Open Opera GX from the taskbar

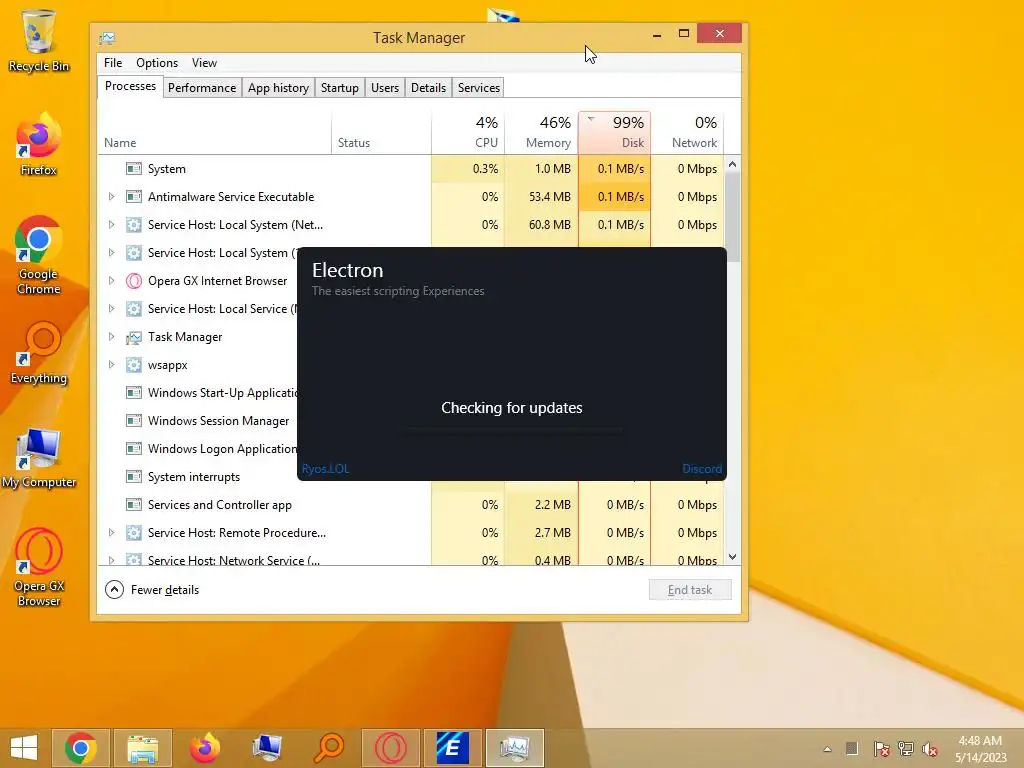(x=391, y=748)
